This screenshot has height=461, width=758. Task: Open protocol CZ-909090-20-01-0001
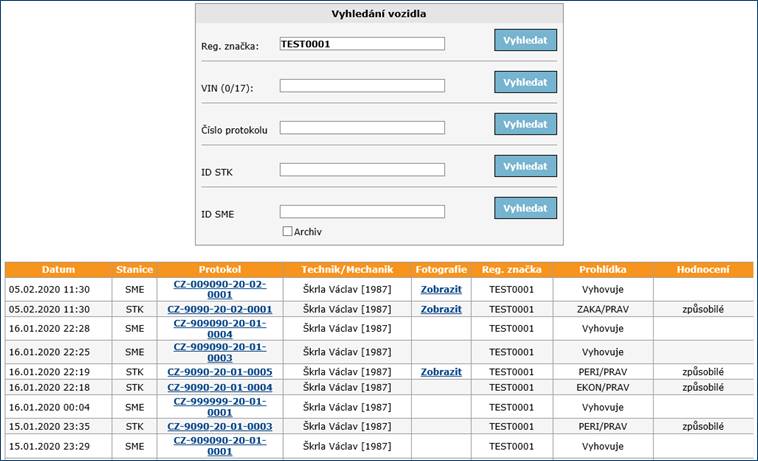click(x=220, y=446)
